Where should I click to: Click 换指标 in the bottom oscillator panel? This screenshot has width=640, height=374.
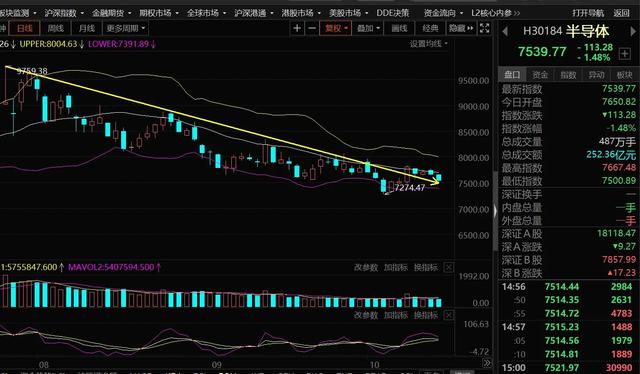(x=426, y=315)
